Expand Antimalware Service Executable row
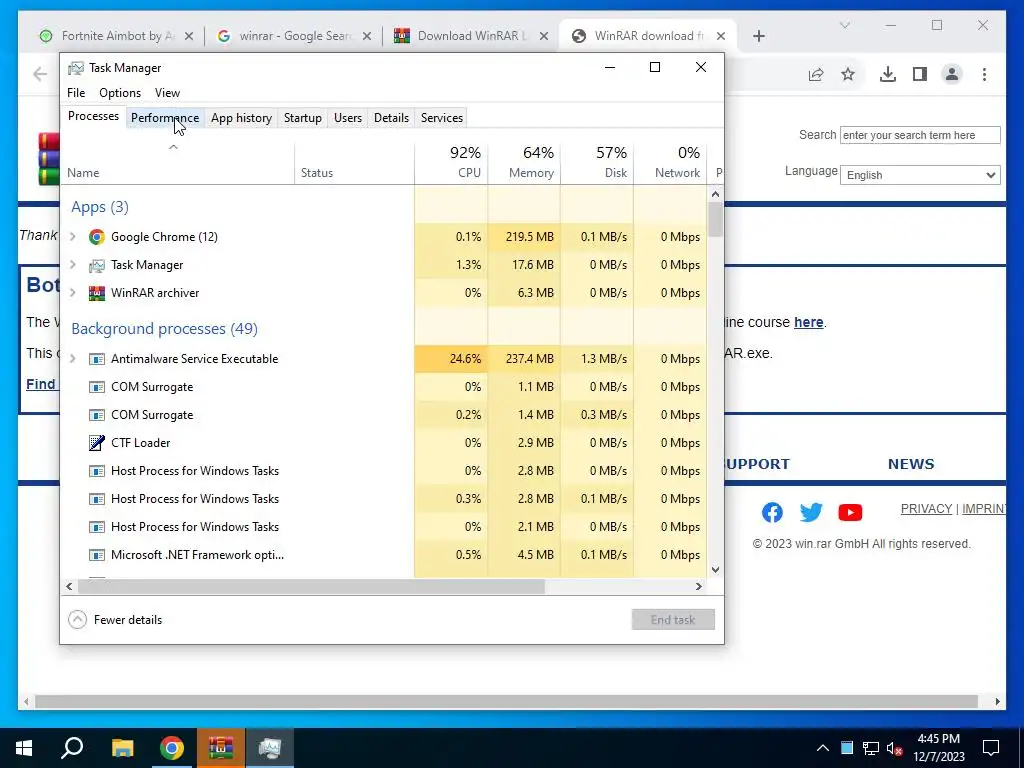 (x=73, y=359)
